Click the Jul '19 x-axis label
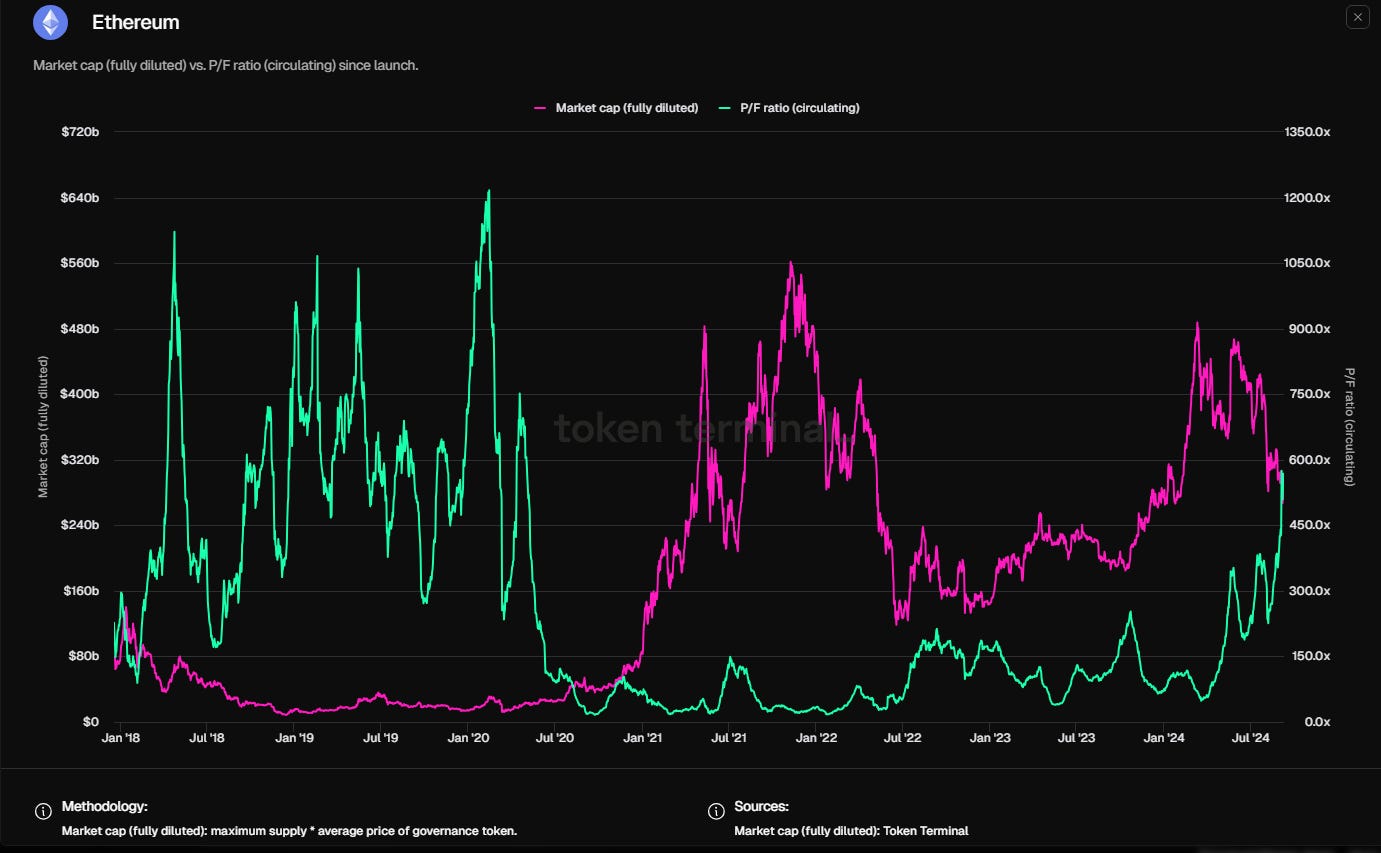 (x=380, y=739)
